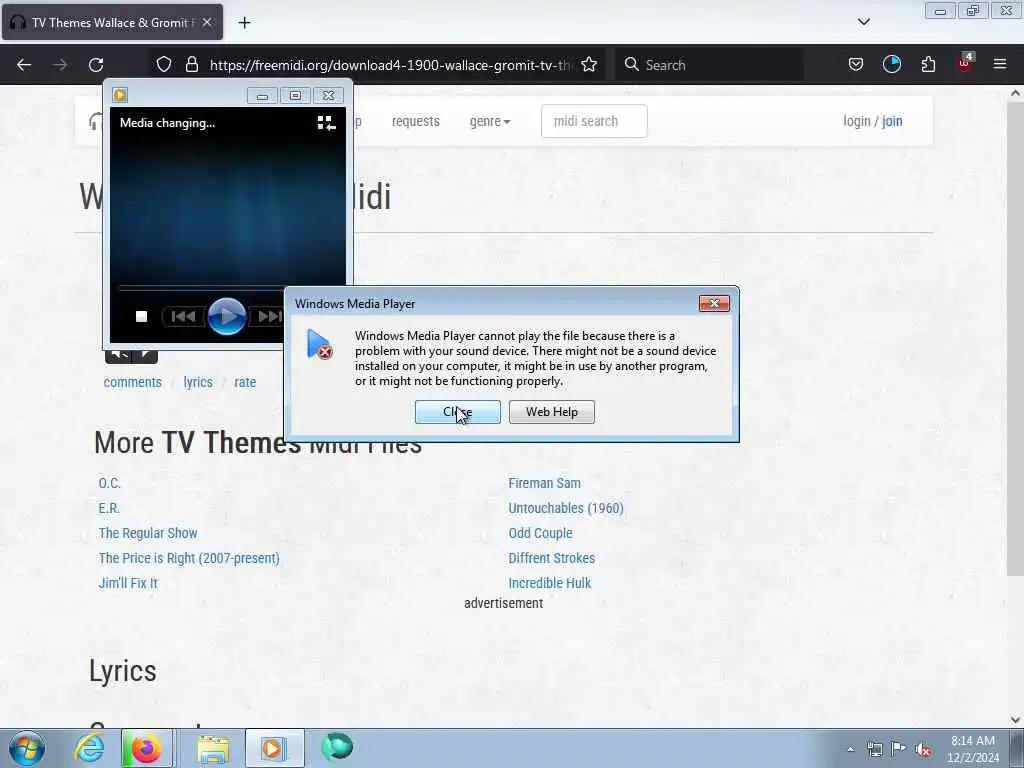1024x768 pixels.
Task: Open the requests menu item
Action: pos(415,121)
